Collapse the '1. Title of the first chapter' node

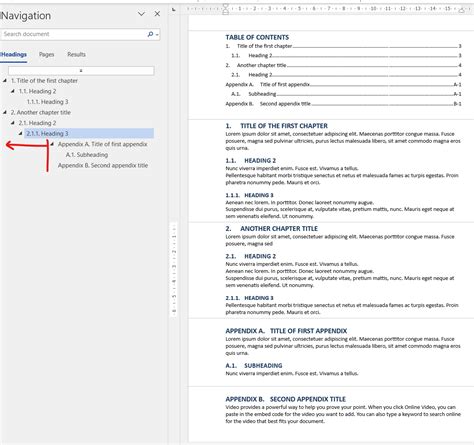(x=5, y=81)
